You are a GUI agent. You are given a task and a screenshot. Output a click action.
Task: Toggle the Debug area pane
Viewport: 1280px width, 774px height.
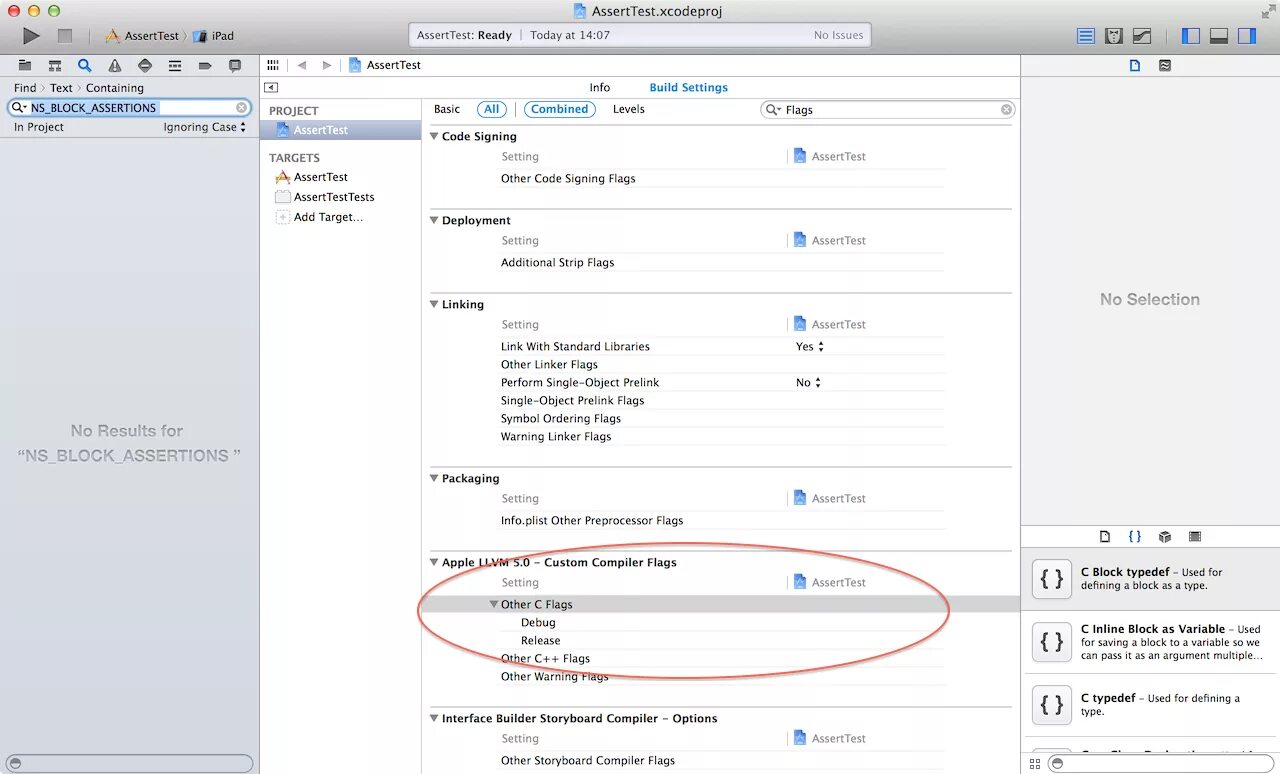tap(1218, 36)
